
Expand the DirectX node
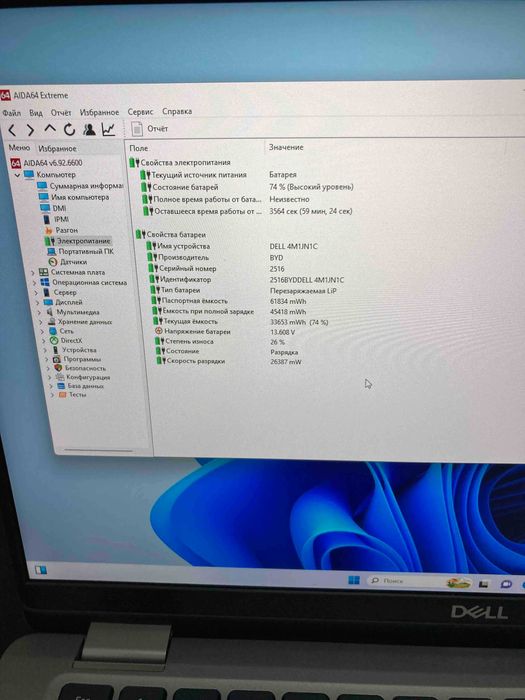pyautogui.click(x=44, y=341)
